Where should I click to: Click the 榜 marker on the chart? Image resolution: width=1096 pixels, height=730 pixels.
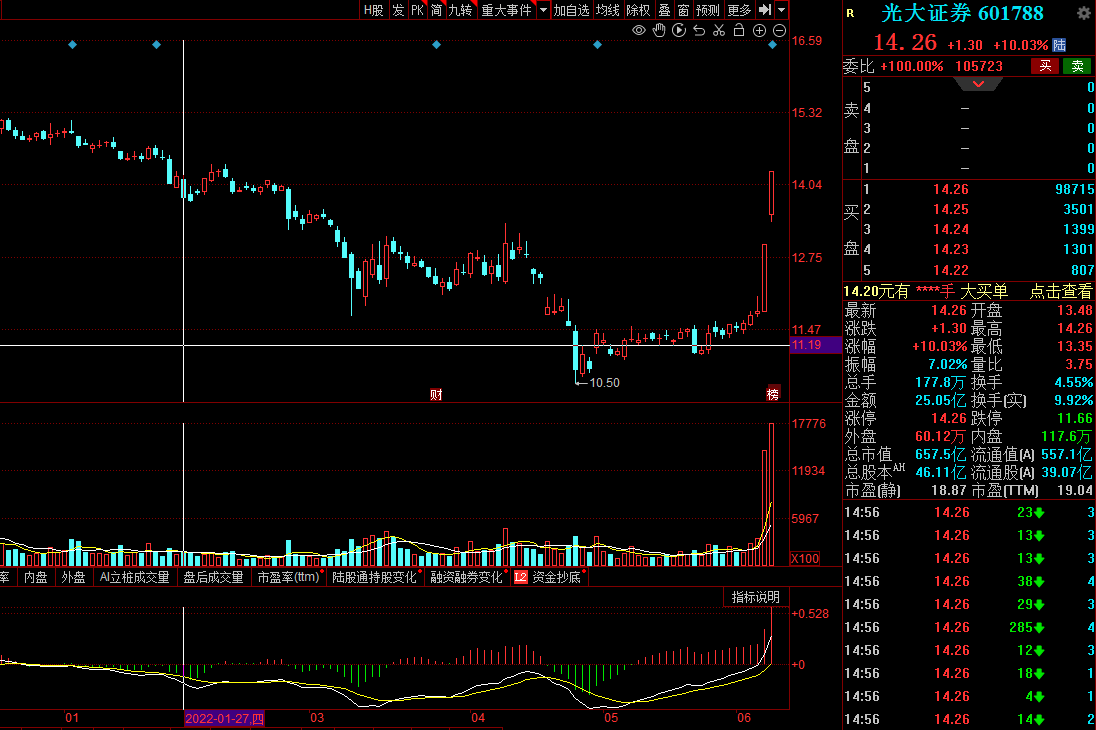772,393
